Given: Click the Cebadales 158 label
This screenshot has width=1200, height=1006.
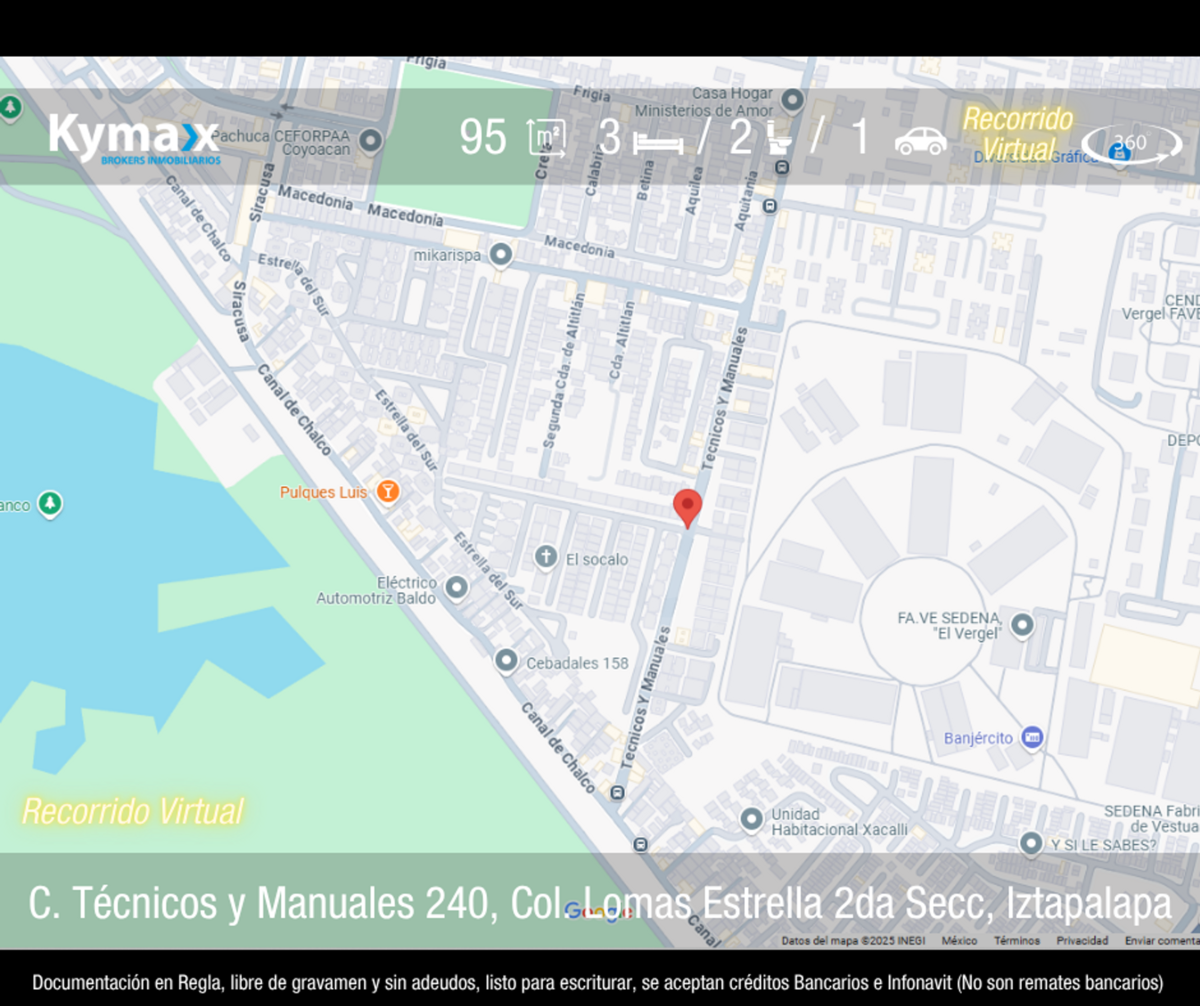Looking at the screenshot, I should pos(577,663).
